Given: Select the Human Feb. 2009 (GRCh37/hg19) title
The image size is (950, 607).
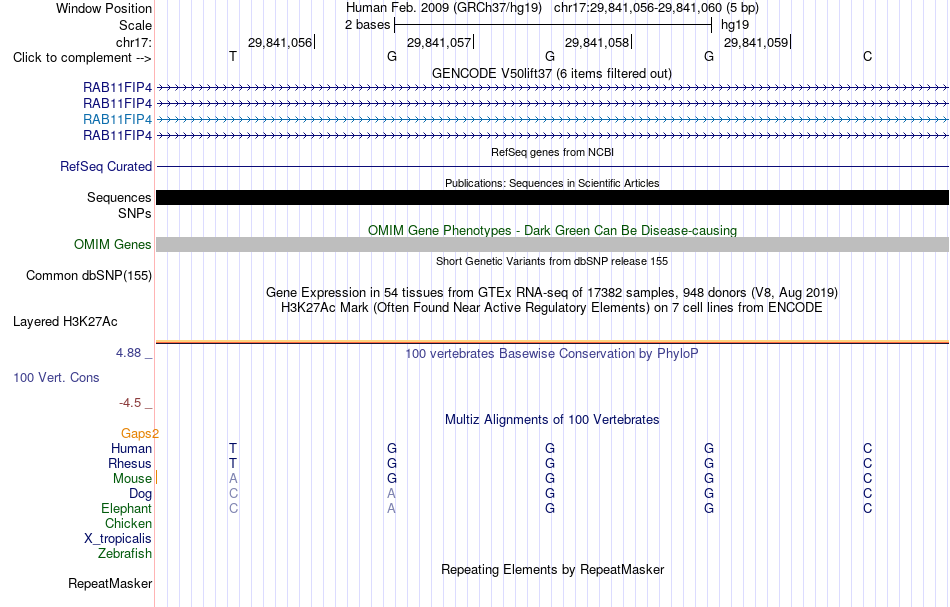Looking at the screenshot, I should (x=446, y=8).
